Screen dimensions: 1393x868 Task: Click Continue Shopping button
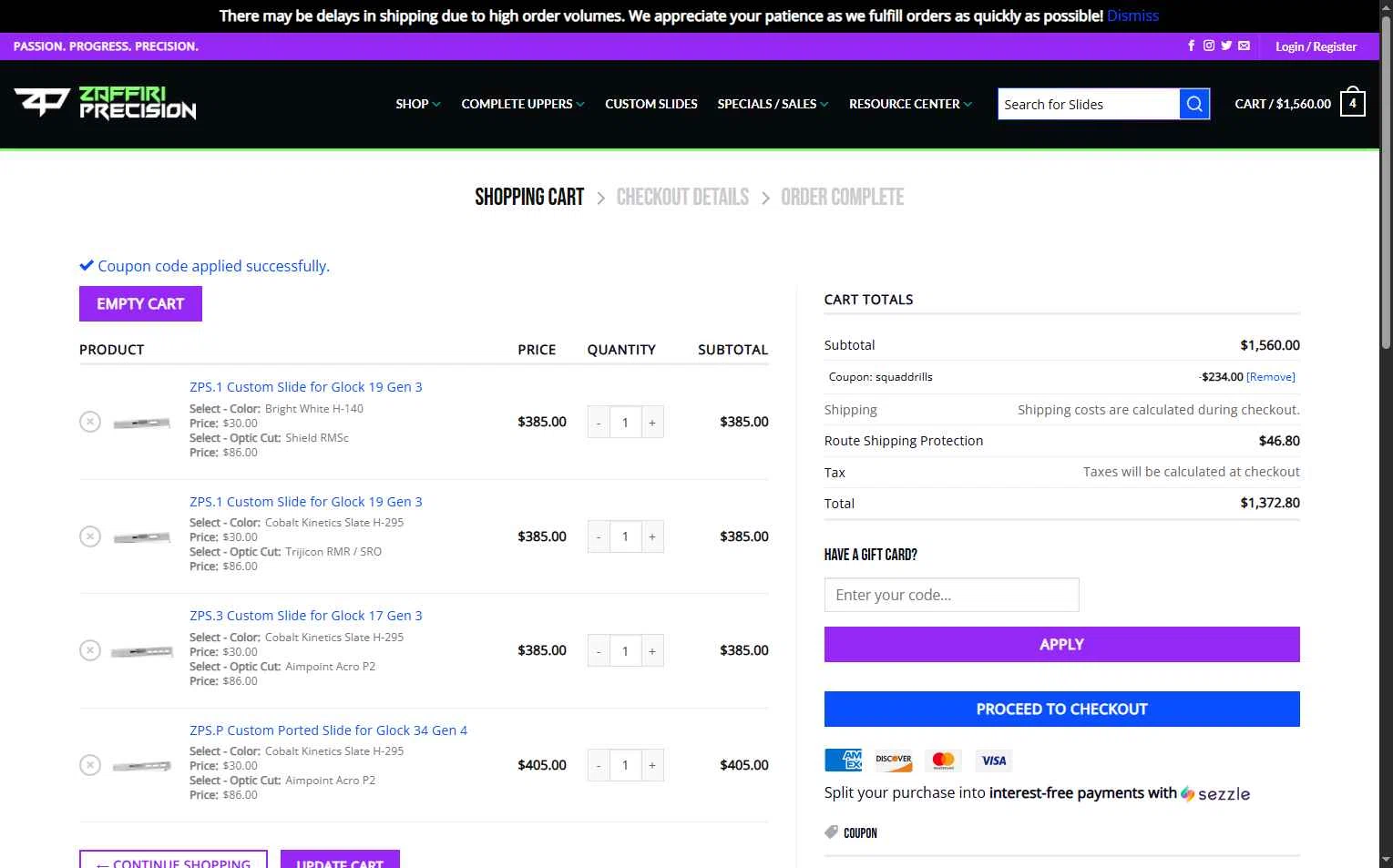[x=173, y=859]
